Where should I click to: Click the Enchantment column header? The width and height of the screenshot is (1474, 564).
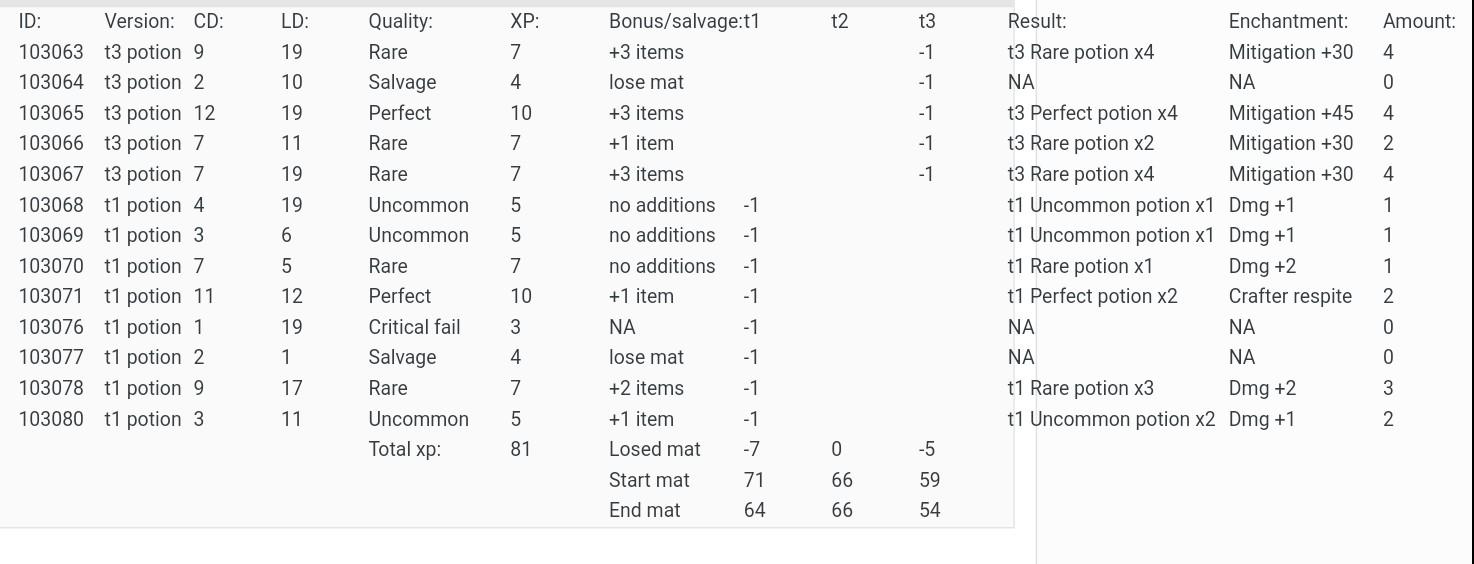pos(1288,21)
